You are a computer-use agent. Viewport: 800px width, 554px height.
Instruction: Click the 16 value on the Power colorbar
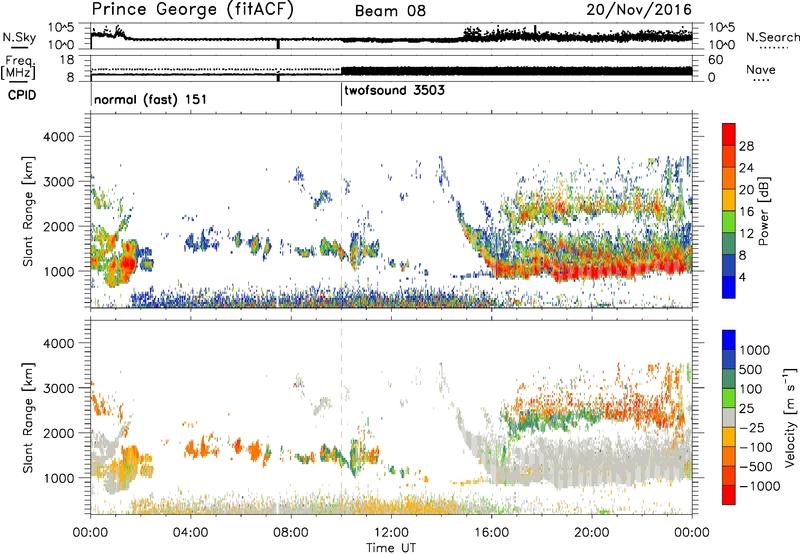click(746, 212)
